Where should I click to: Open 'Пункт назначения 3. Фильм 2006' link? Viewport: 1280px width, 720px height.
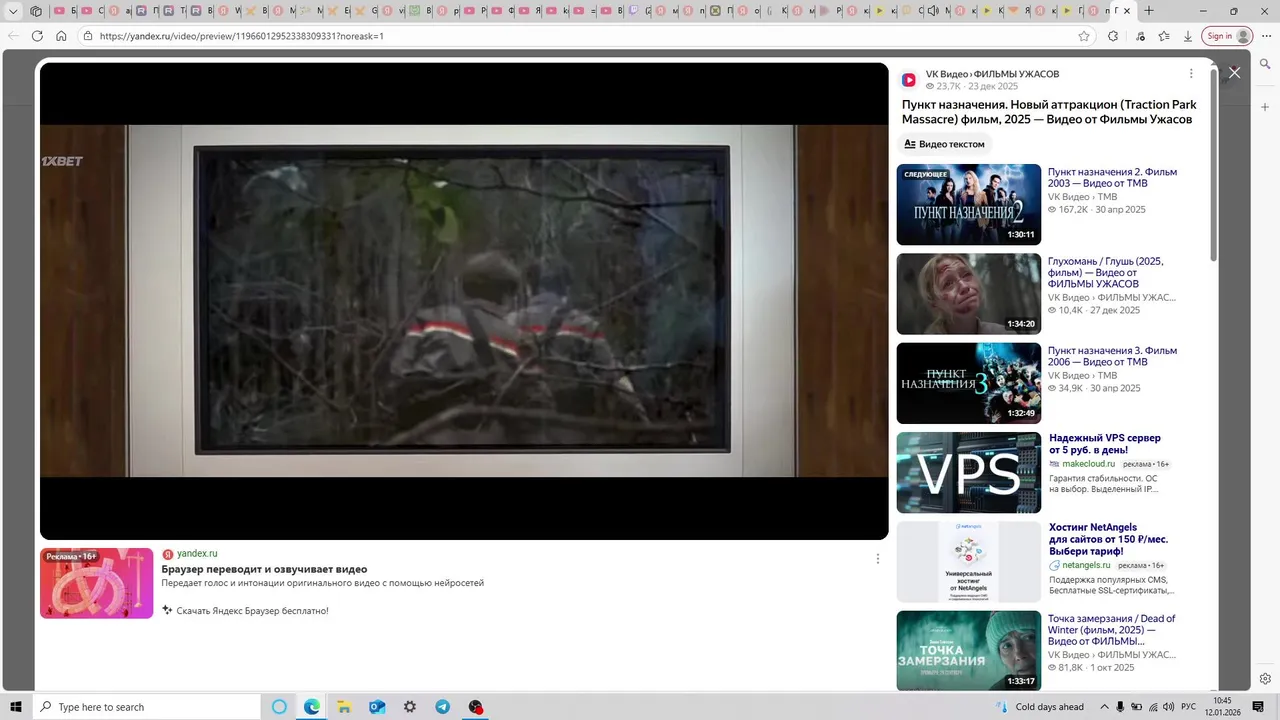coord(1112,356)
